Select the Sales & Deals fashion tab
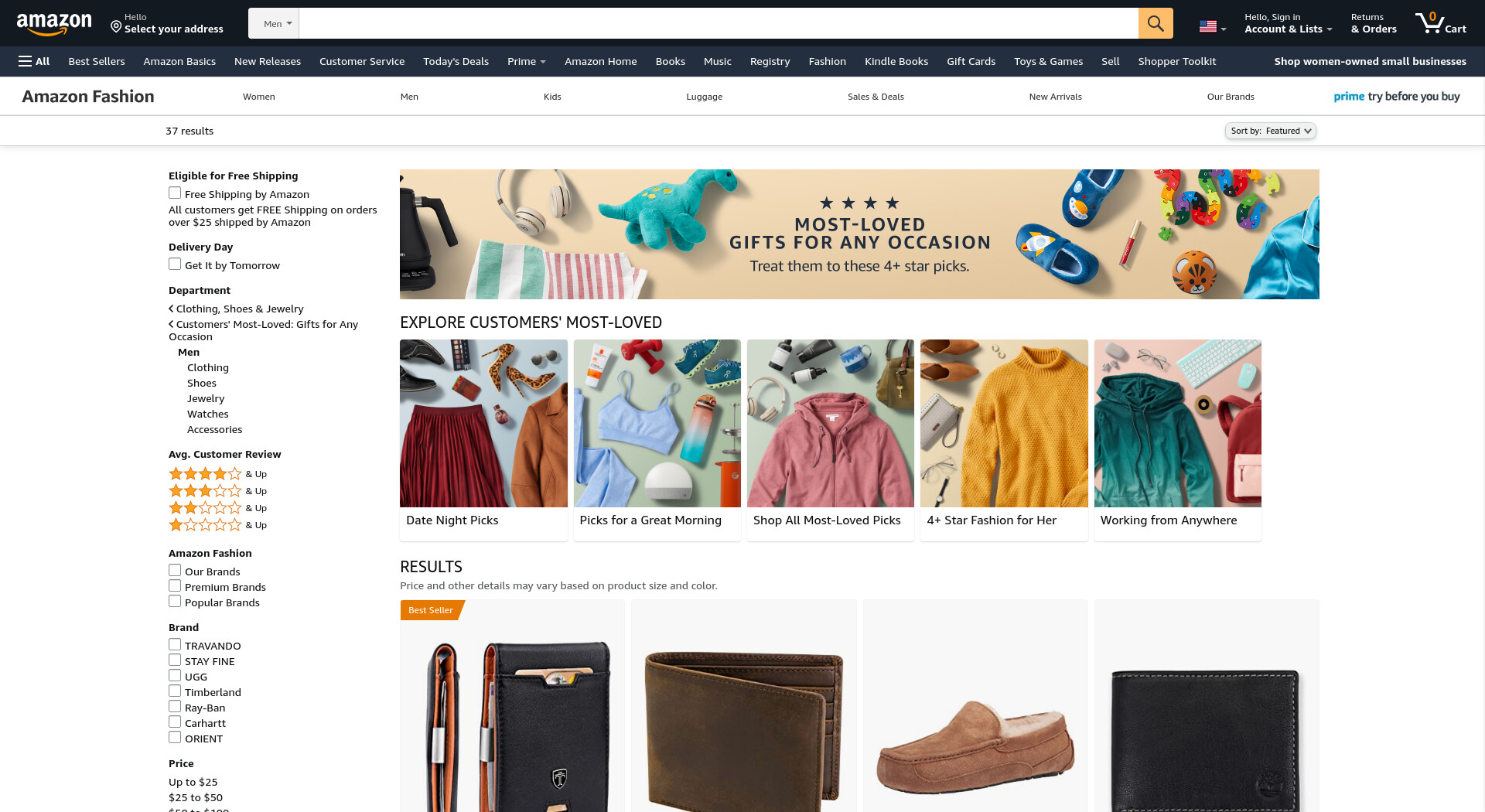The width and height of the screenshot is (1485, 812). (x=876, y=97)
